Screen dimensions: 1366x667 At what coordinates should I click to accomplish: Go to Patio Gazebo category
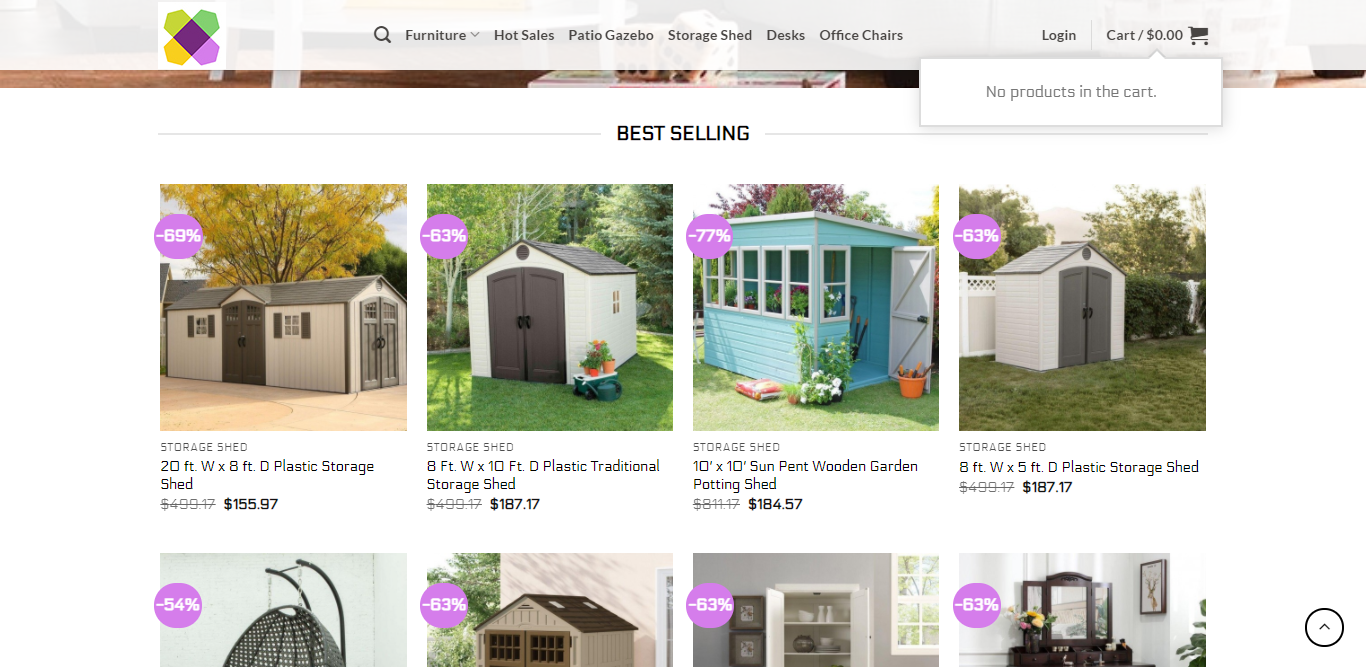coord(611,35)
